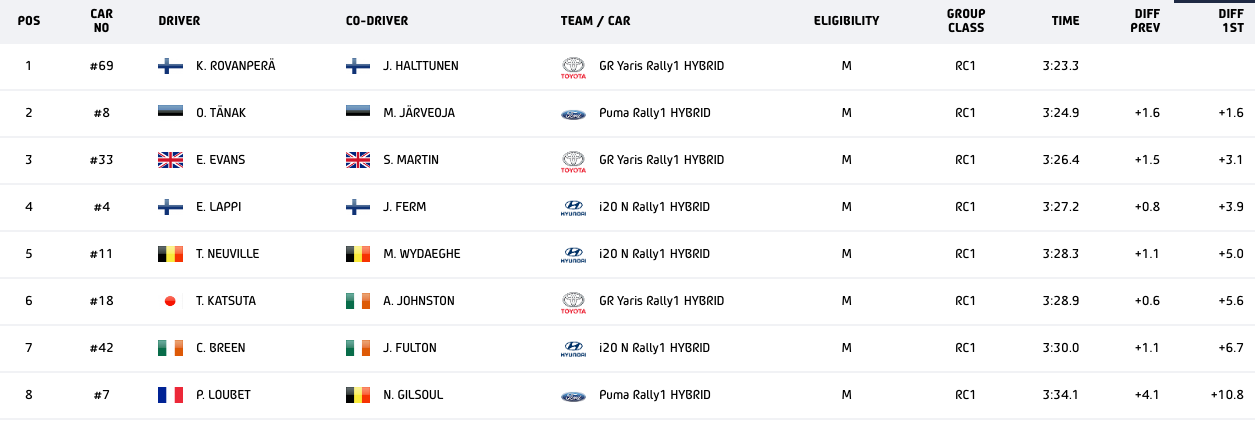This screenshot has width=1255, height=423.
Task: Click the Hyundai logo in Lappi's row
Action: [x=573, y=208]
